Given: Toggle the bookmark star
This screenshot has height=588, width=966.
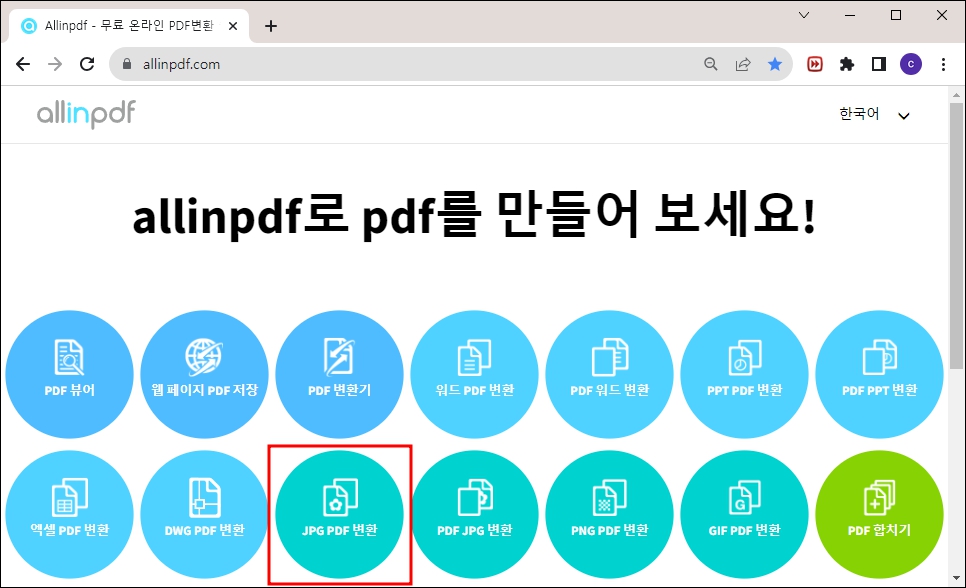Looking at the screenshot, I should tap(775, 64).
